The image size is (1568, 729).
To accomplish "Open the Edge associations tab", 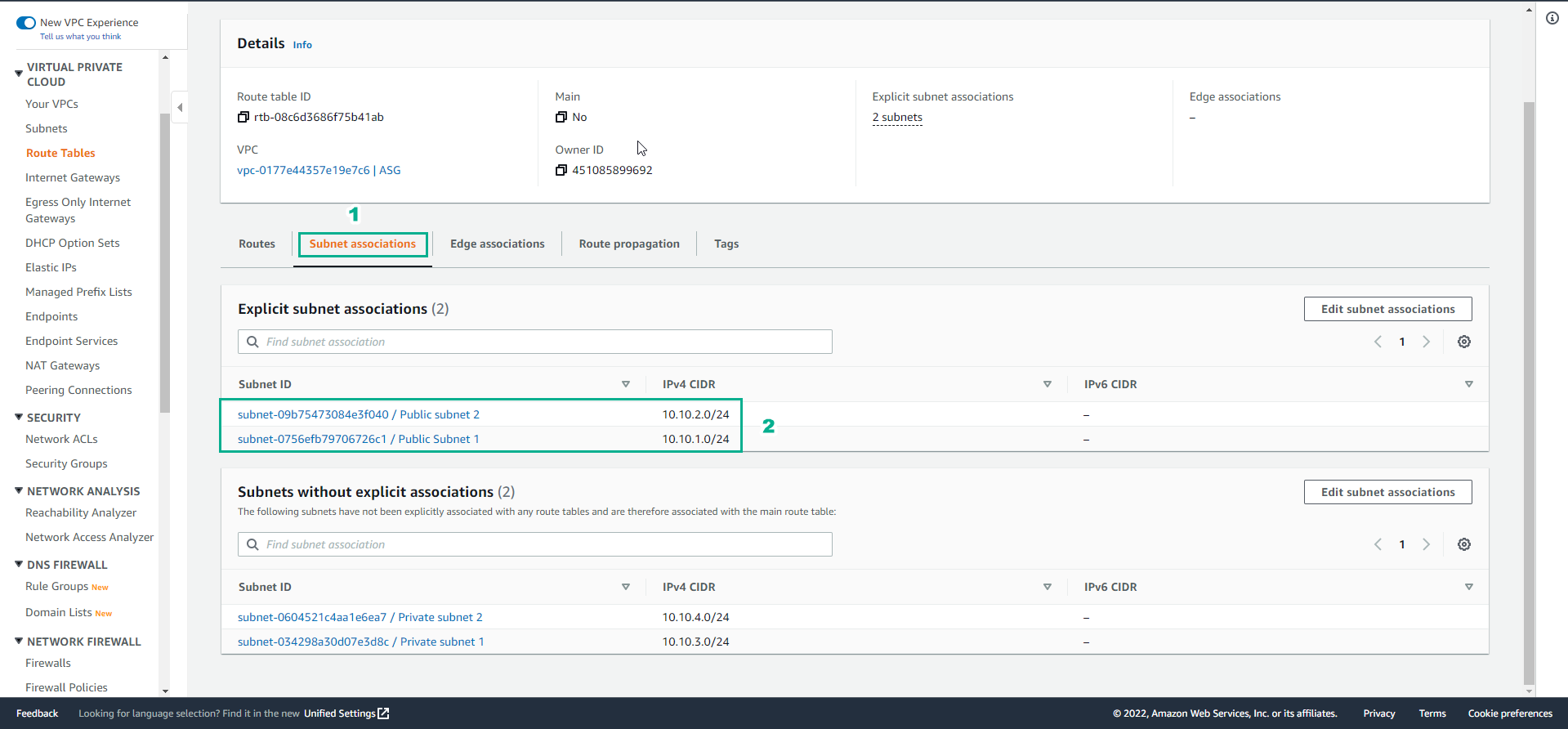I will tap(497, 244).
